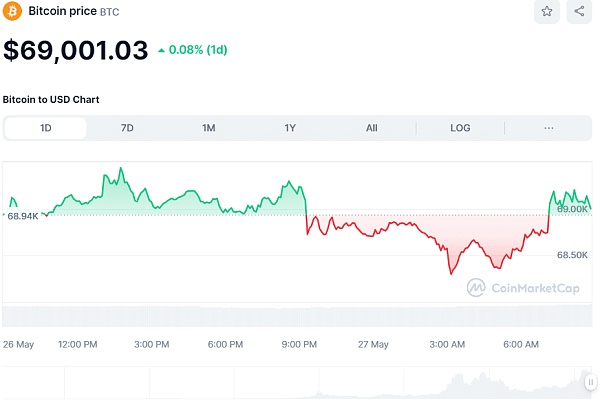Click the 9:00 PM timeline marker
Viewport: 600px width, 409px height.
click(x=299, y=344)
